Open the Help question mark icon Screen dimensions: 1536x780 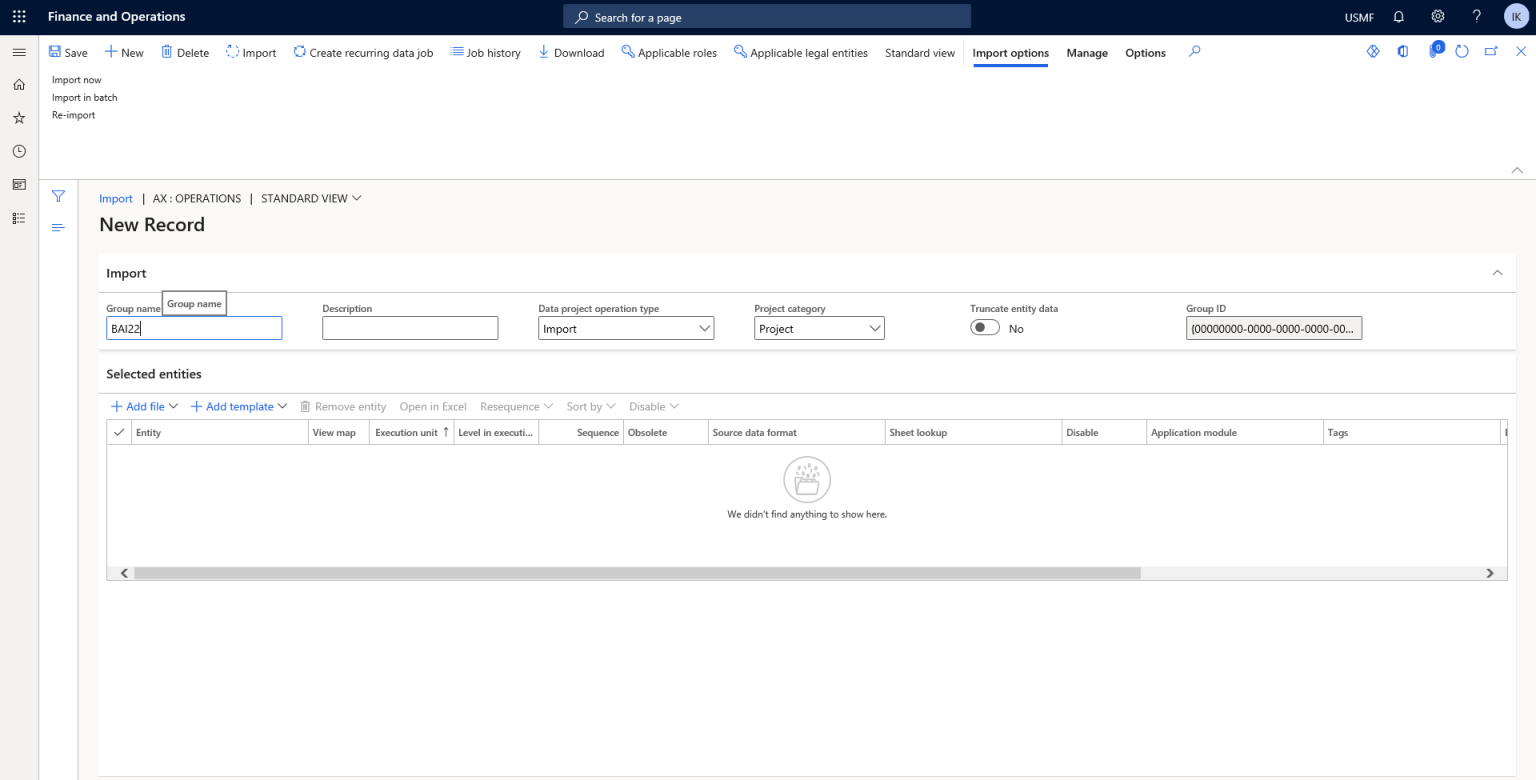click(x=1476, y=15)
